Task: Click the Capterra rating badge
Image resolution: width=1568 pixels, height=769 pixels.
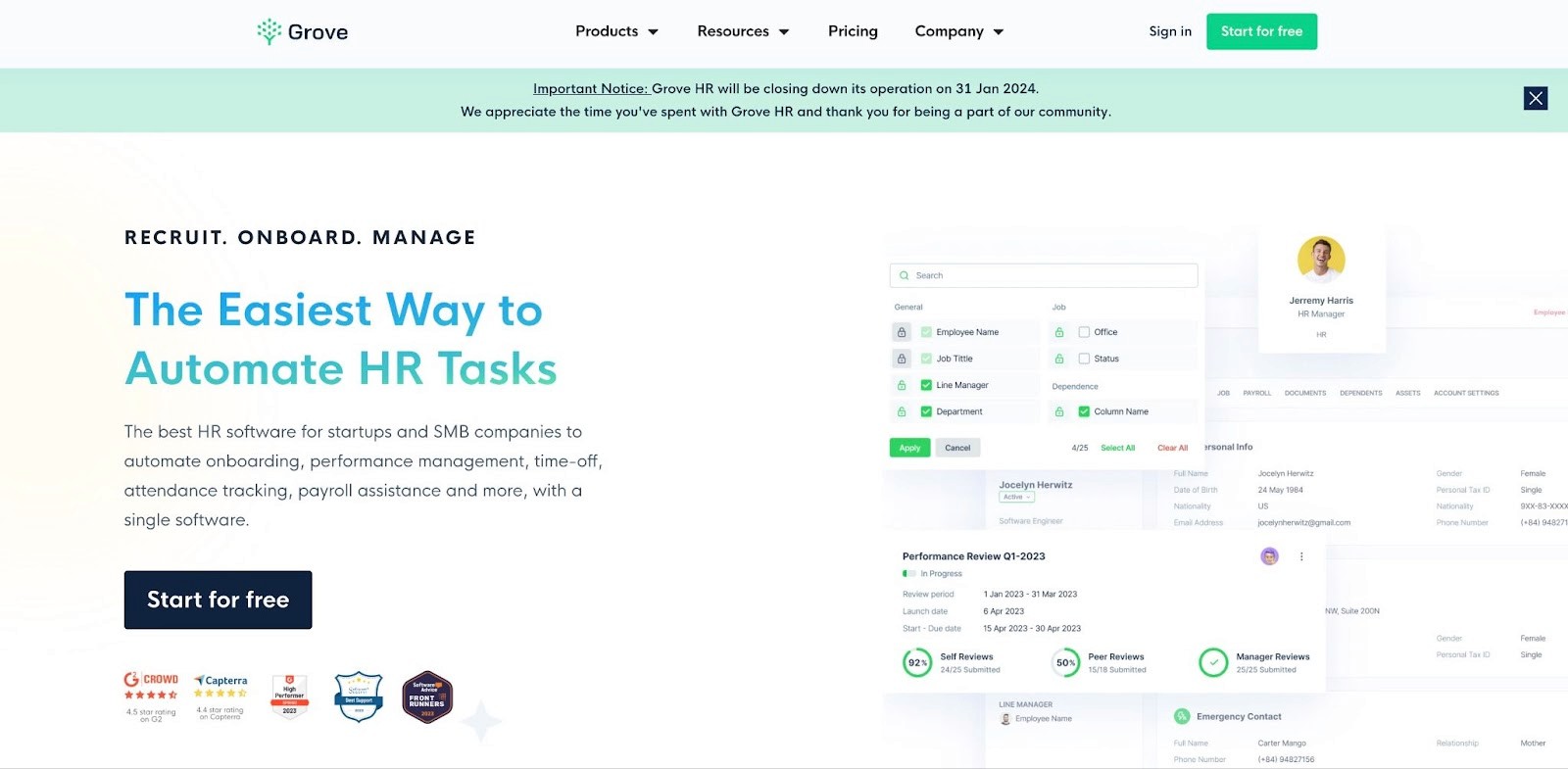Action: (x=220, y=697)
